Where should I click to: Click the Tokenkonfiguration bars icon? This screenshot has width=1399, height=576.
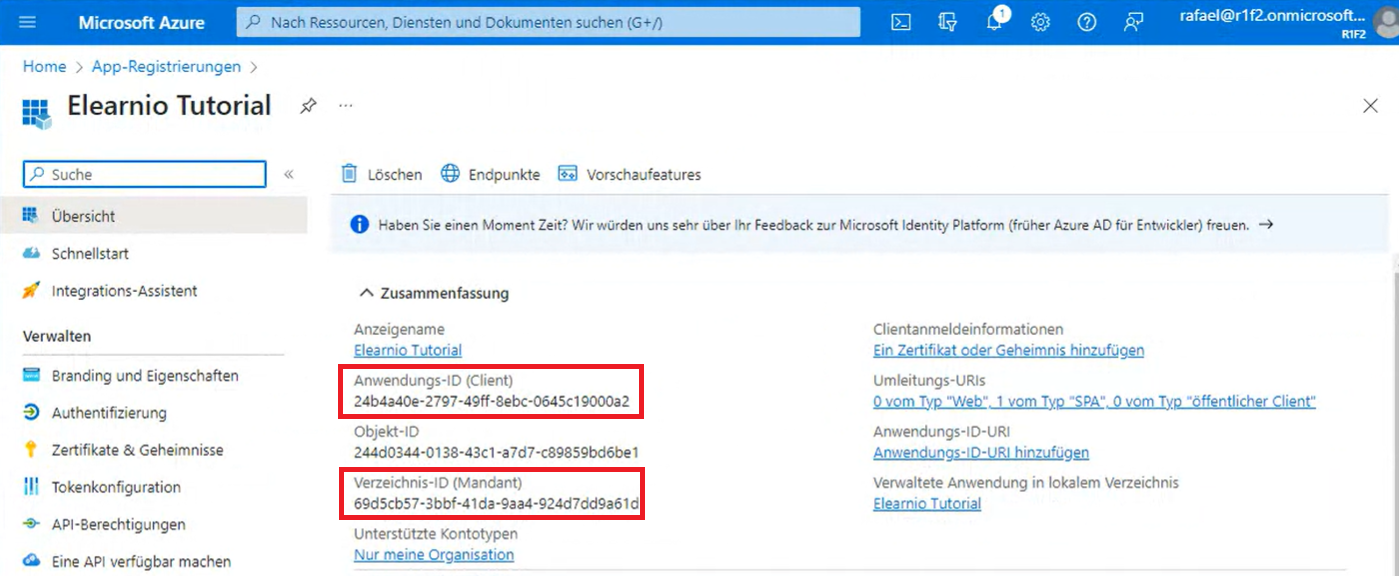[31, 487]
